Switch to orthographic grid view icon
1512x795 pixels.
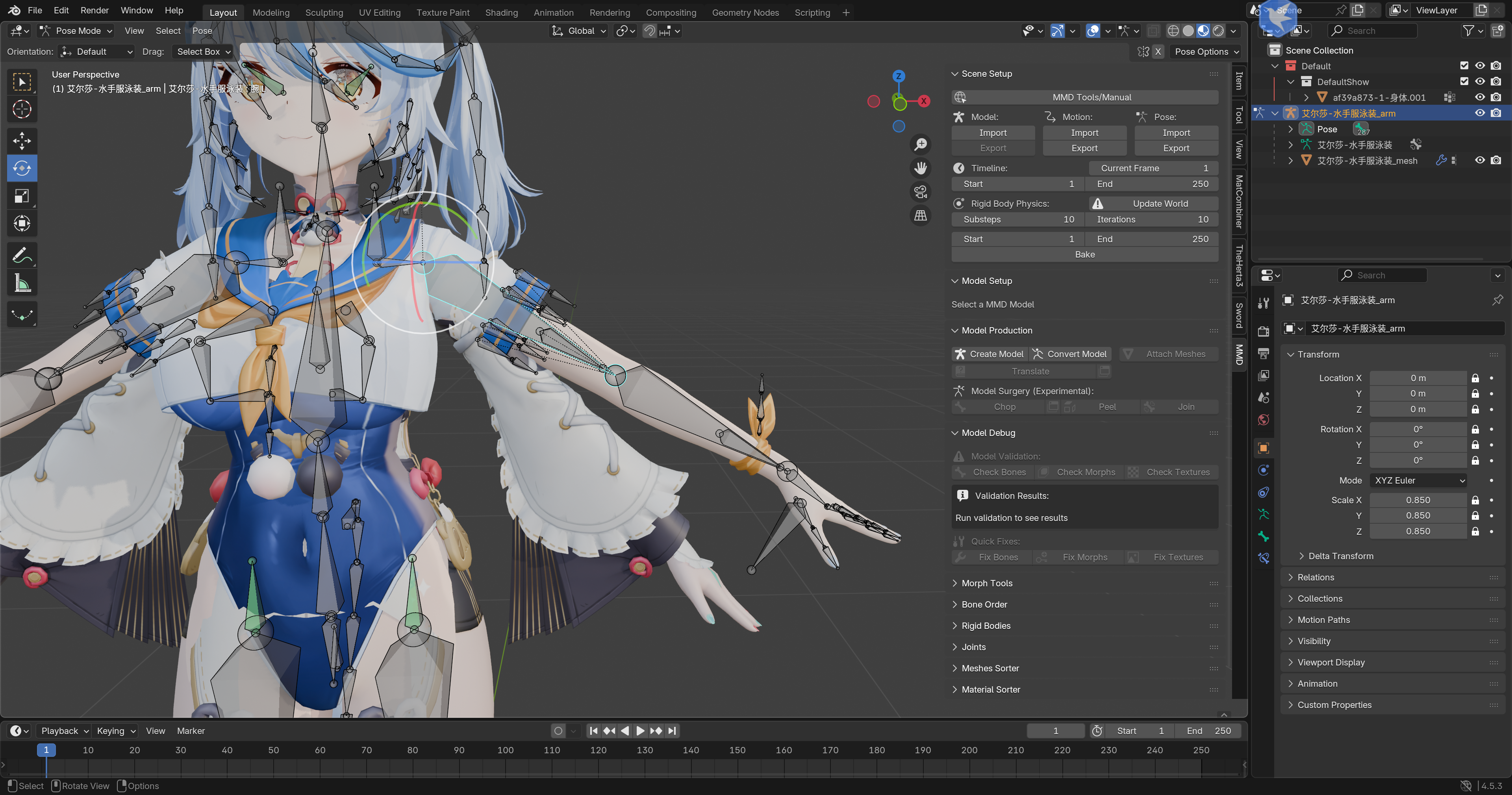click(x=920, y=215)
